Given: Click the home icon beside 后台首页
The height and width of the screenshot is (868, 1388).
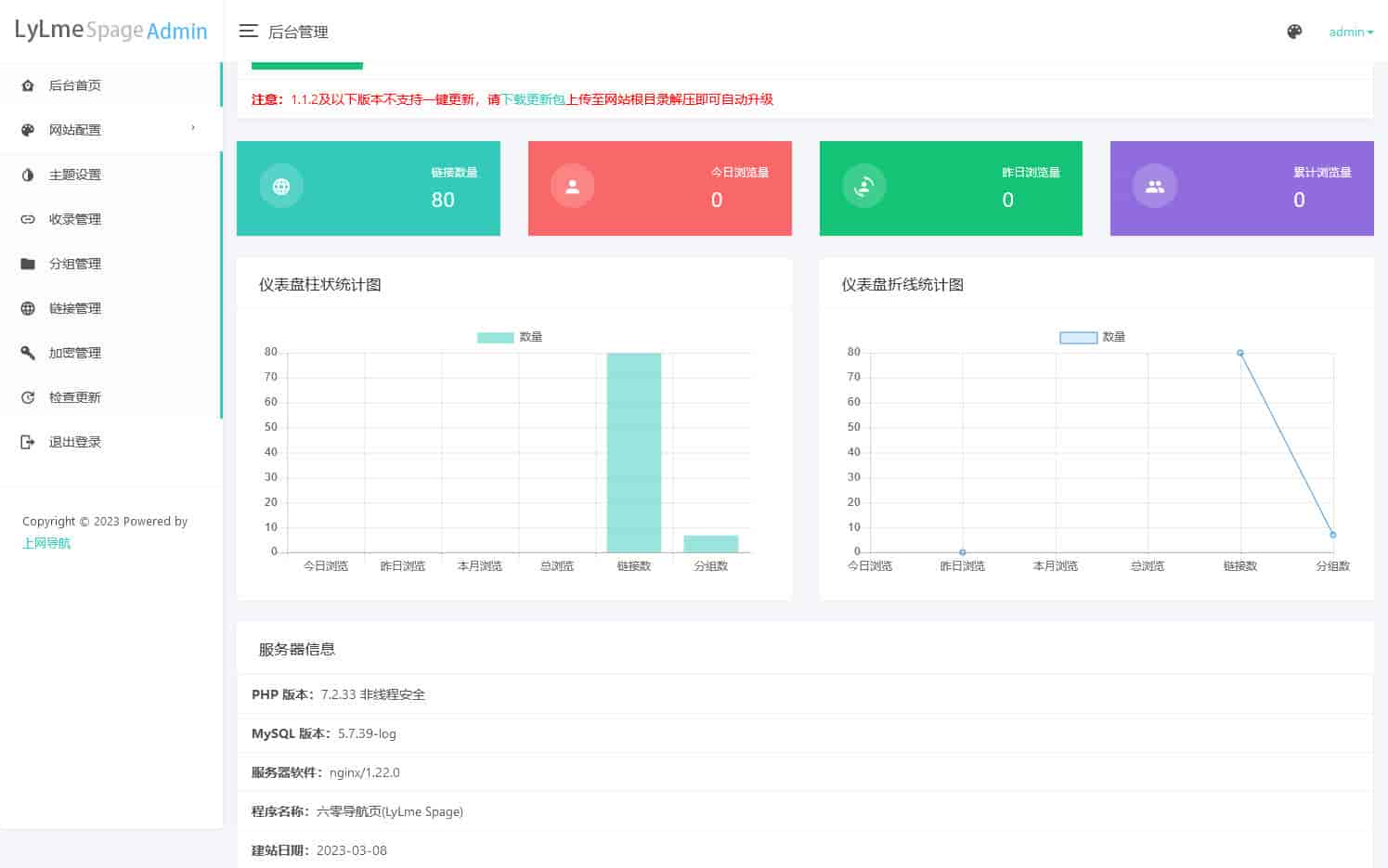Looking at the screenshot, I should (x=28, y=85).
